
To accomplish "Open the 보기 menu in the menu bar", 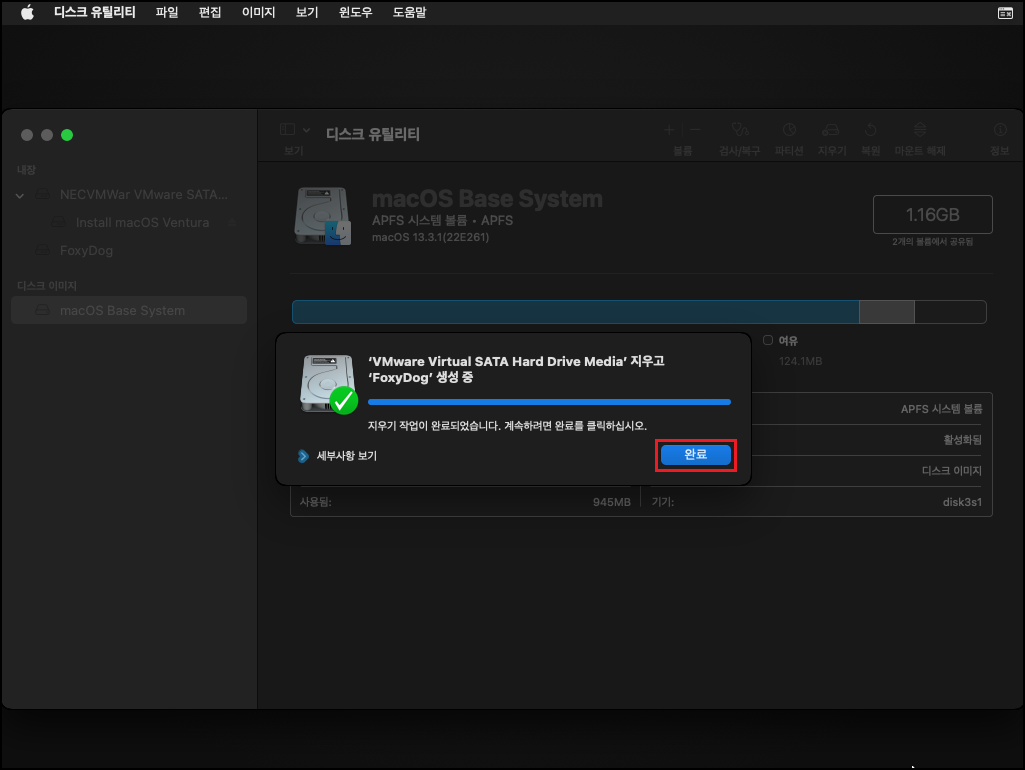I will (x=307, y=12).
